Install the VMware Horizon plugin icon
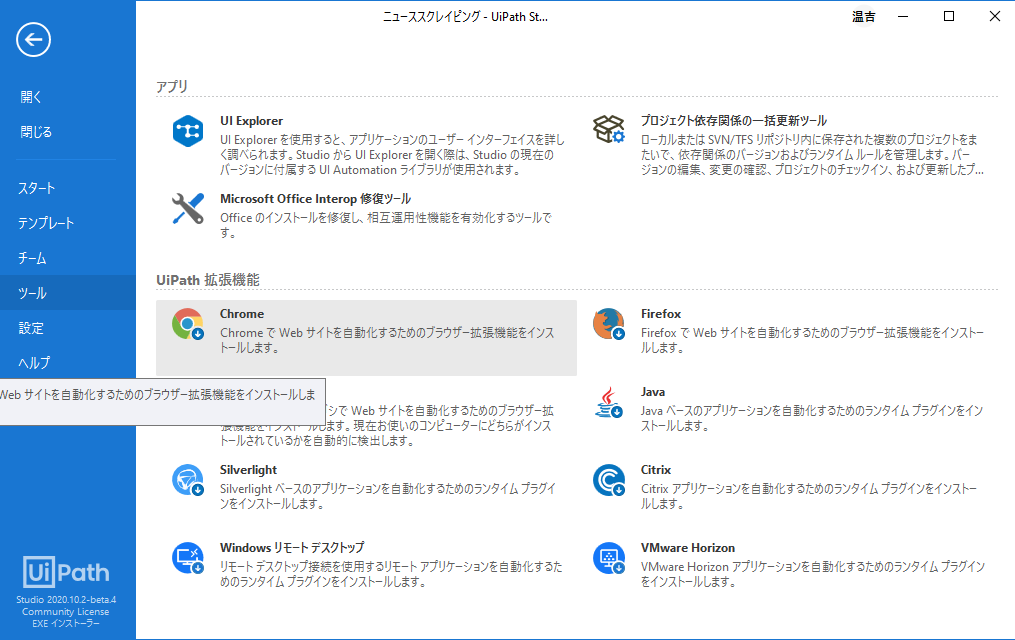The width and height of the screenshot is (1015, 640). coord(608,558)
